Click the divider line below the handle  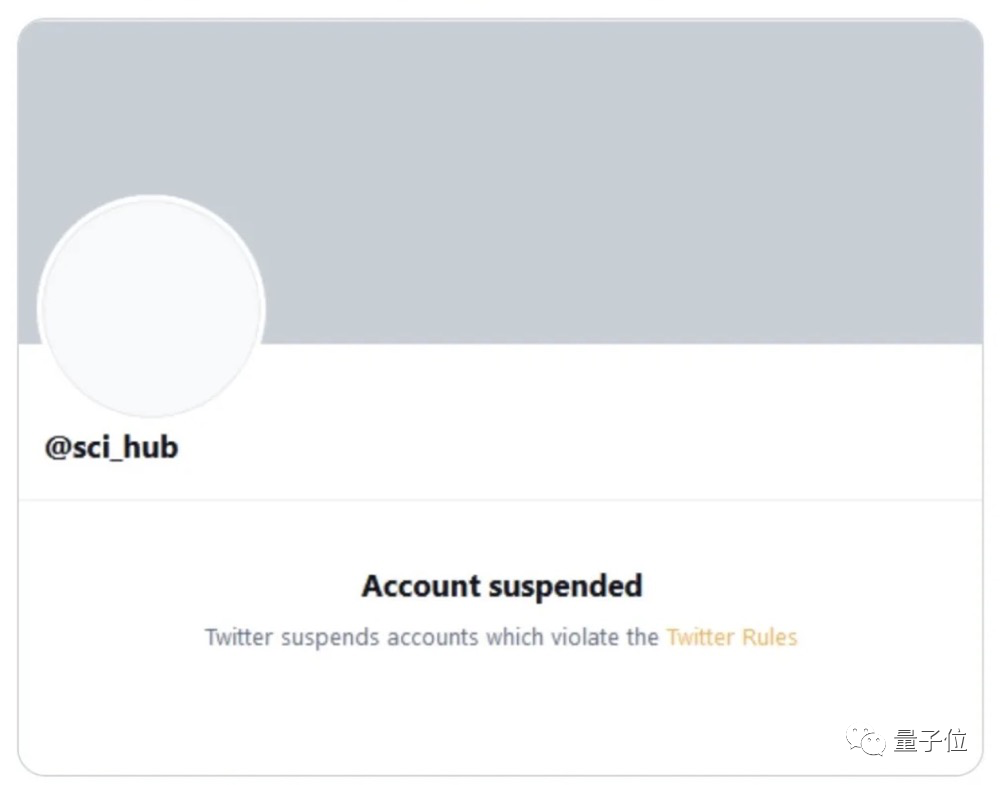[x=500, y=499]
